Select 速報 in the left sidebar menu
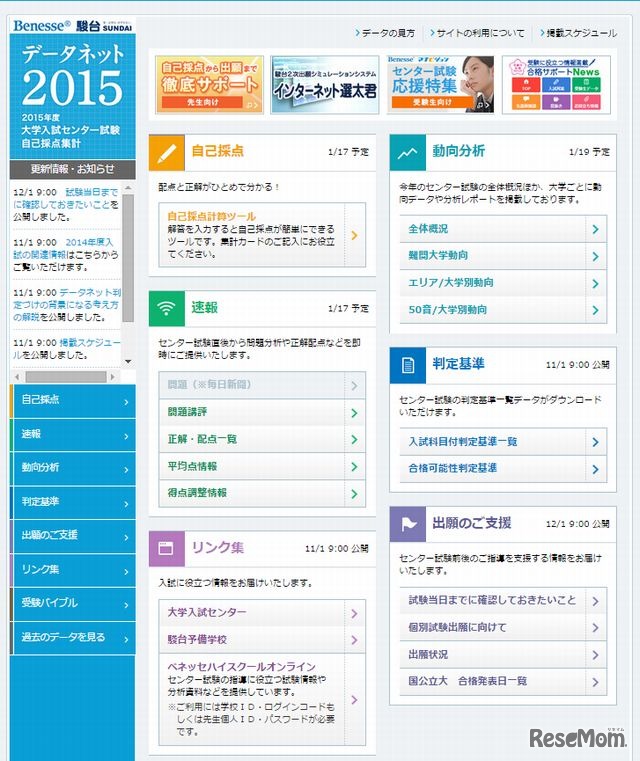This screenshot has height=761, width=640. [72, 435]
